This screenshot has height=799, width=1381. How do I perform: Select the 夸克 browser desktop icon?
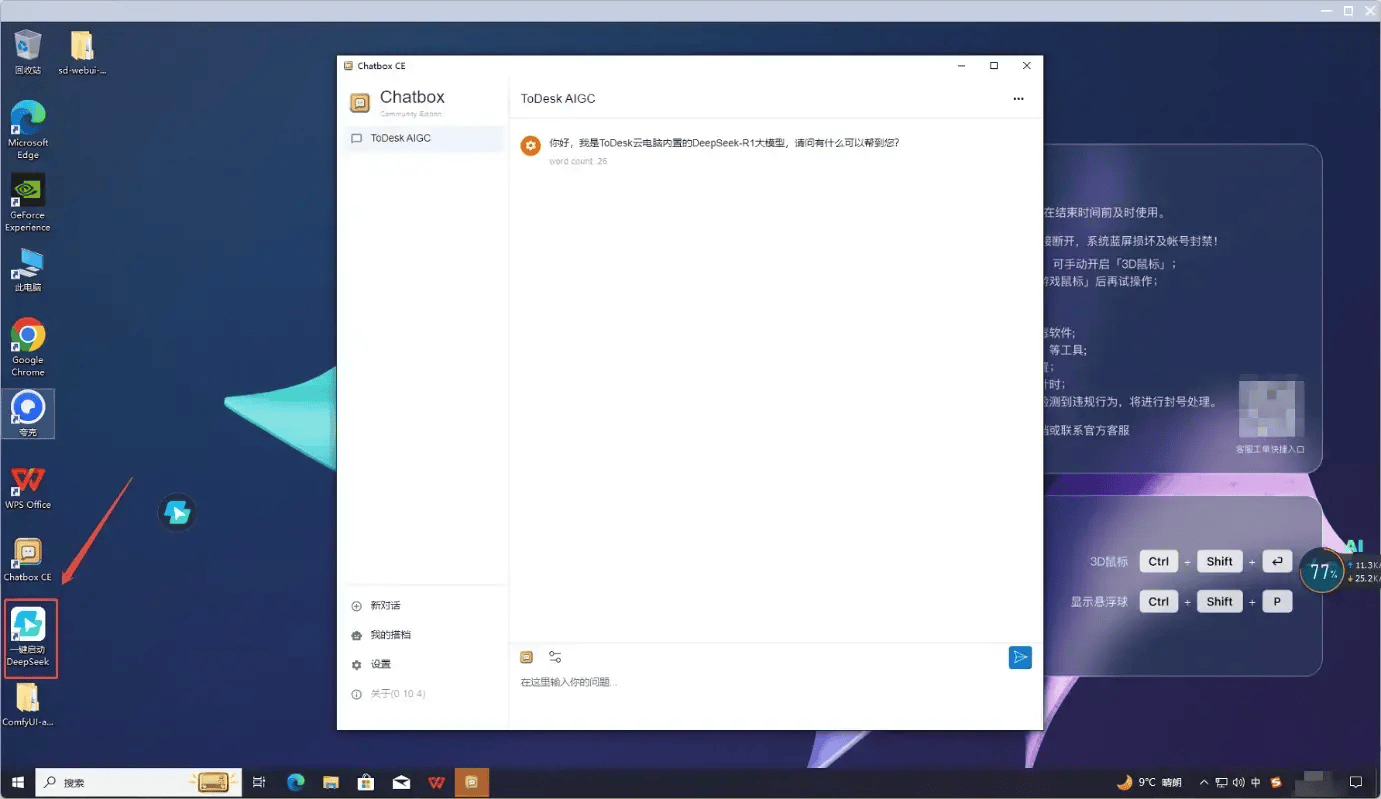pos(28,413)
